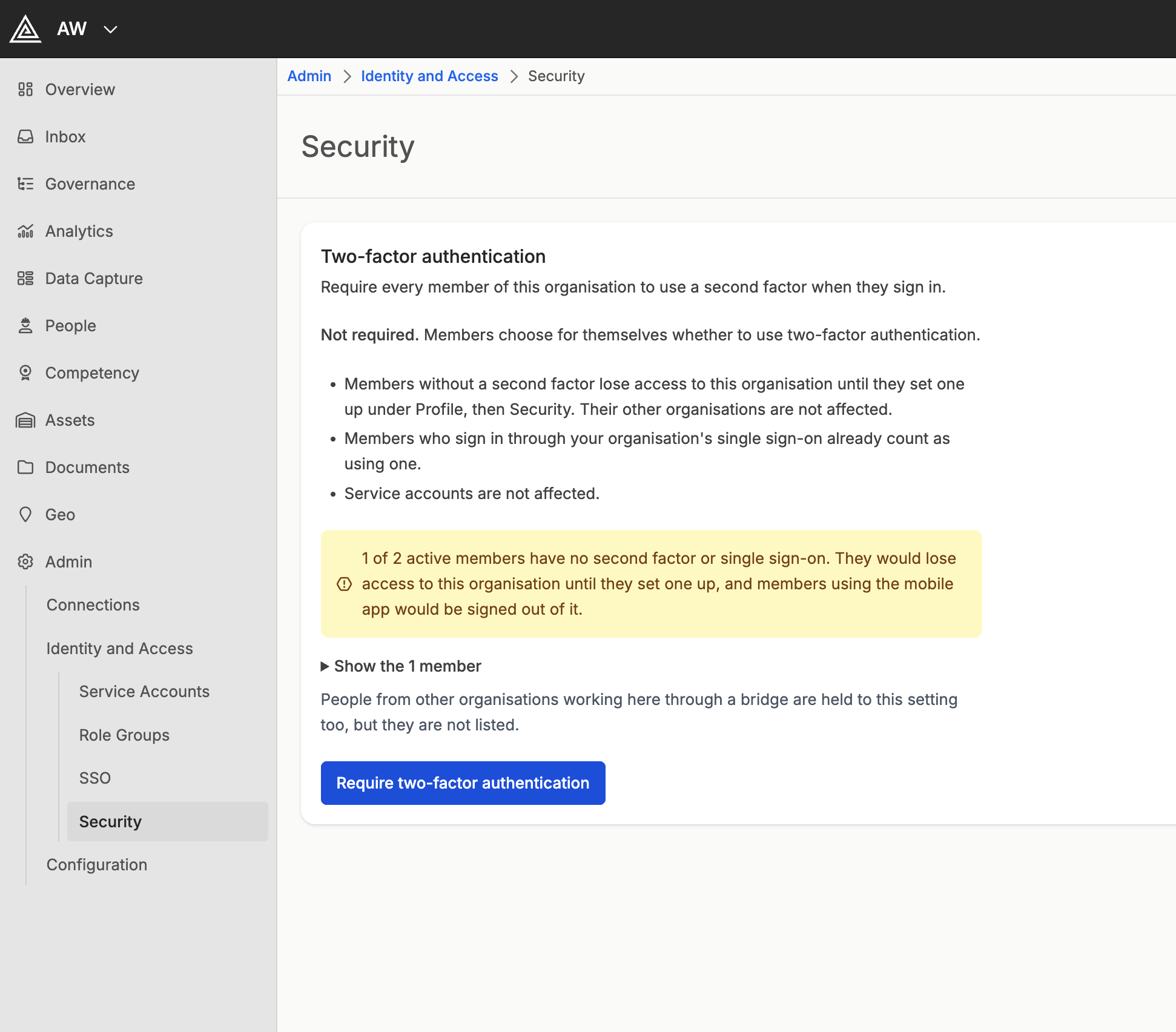
Task: Click the People person icon
Action: point(25,326)
